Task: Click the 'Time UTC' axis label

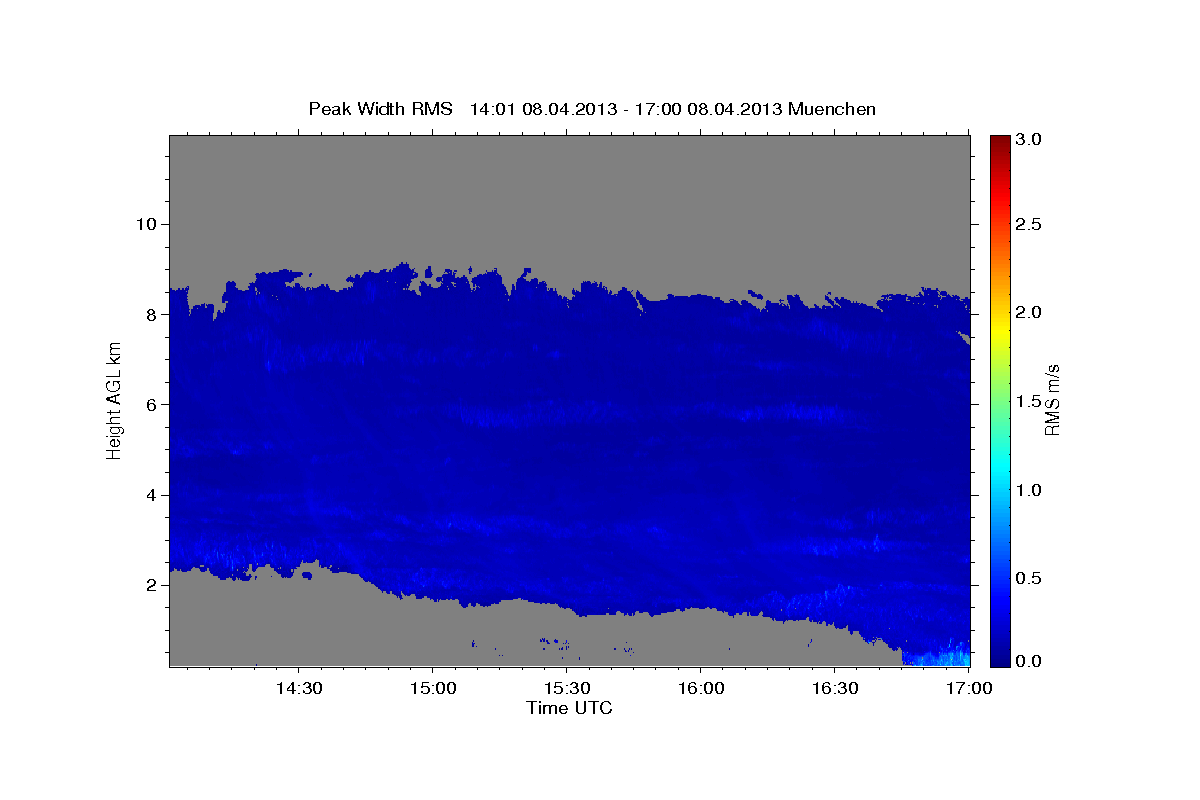Action: [x=569, y=708]
